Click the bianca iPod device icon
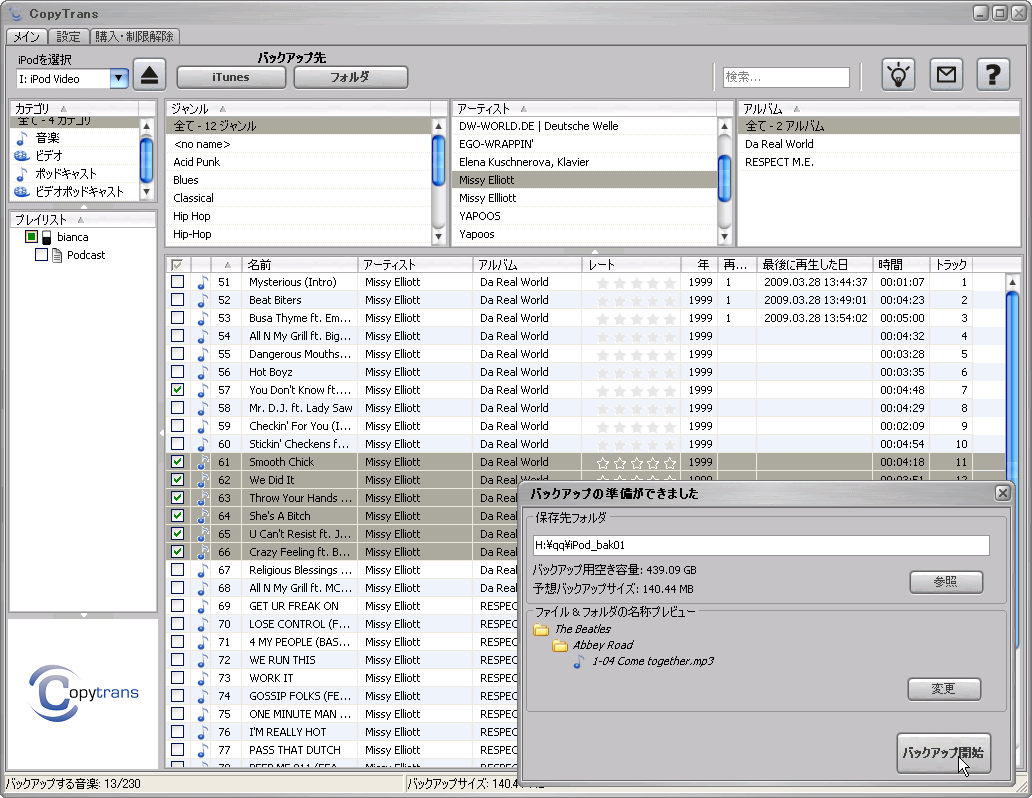This screenshot has width=1032, height=798. tap(47, 238)
